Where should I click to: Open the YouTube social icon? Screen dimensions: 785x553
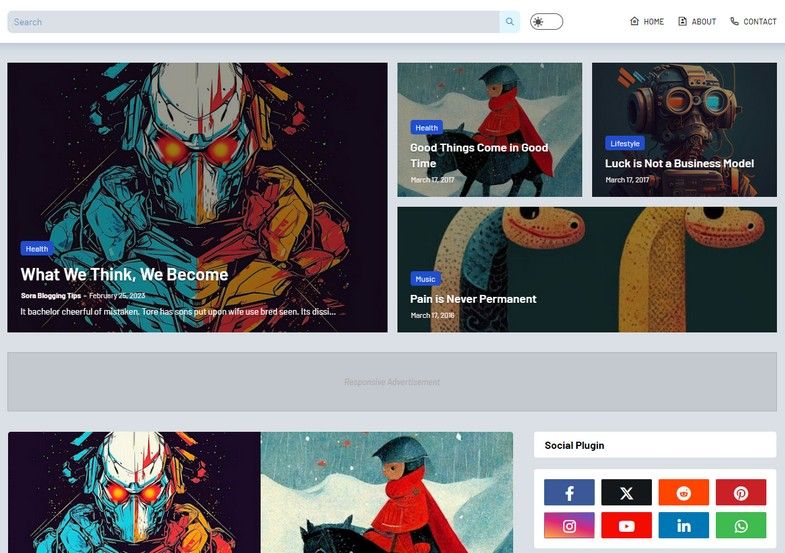tap(626, 525)
